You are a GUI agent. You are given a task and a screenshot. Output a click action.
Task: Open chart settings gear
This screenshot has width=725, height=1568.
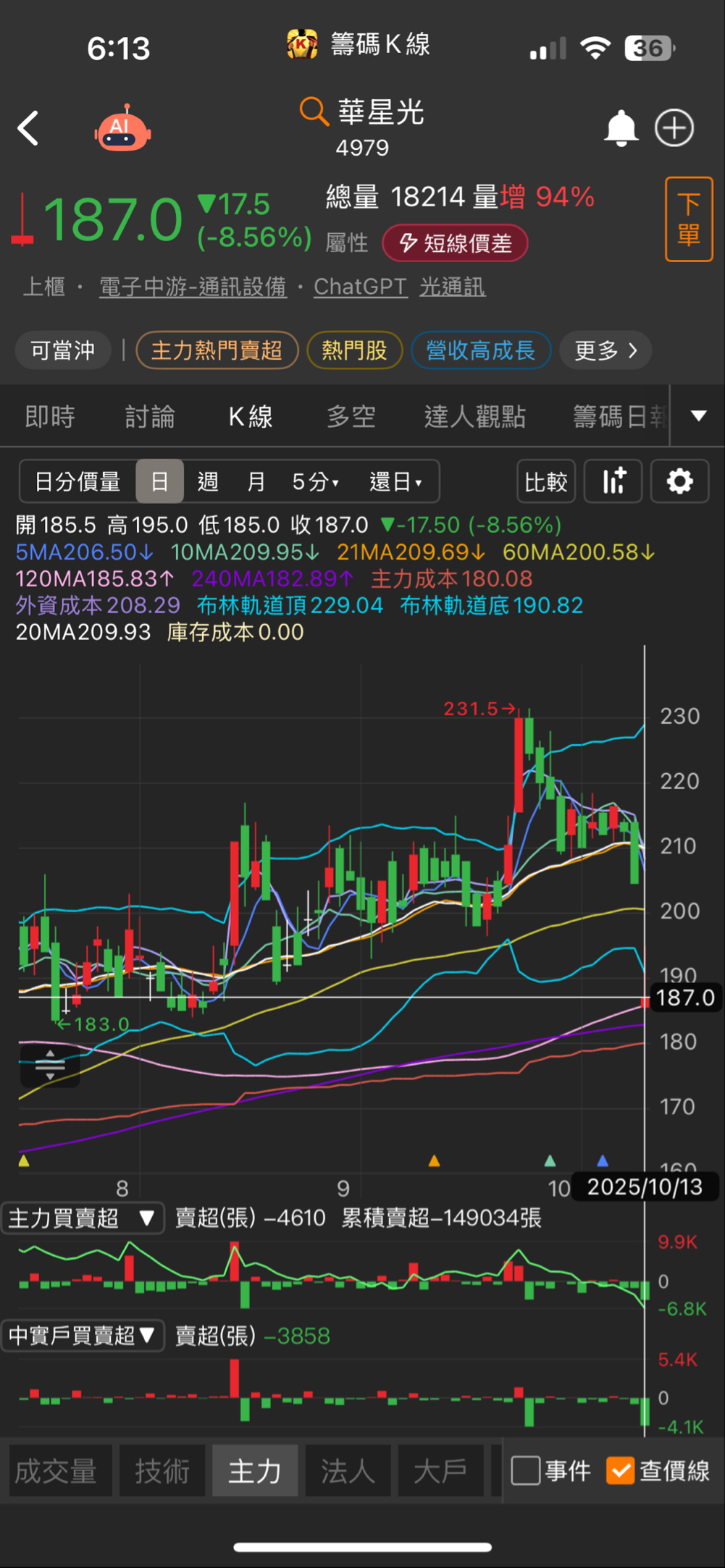point(679,481)
